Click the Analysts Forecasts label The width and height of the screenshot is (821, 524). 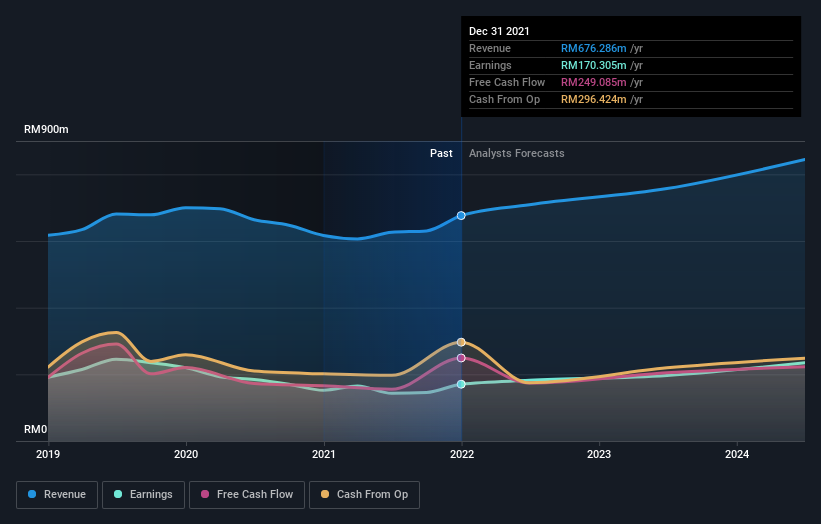pos(516,153)
